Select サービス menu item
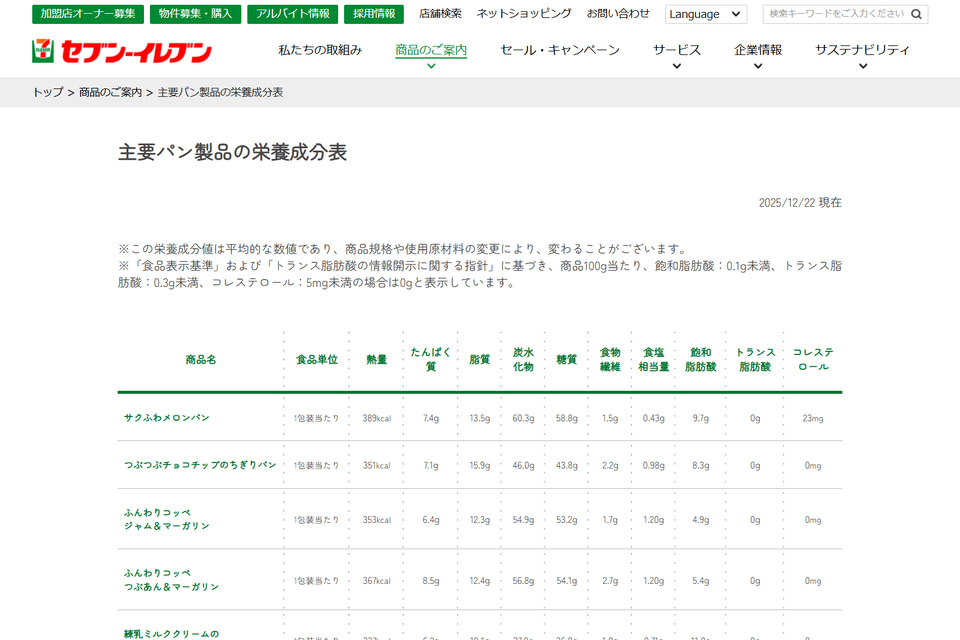The width and height of the screenshot is (960, 640). pyautogui.click(x=677, y=50)
